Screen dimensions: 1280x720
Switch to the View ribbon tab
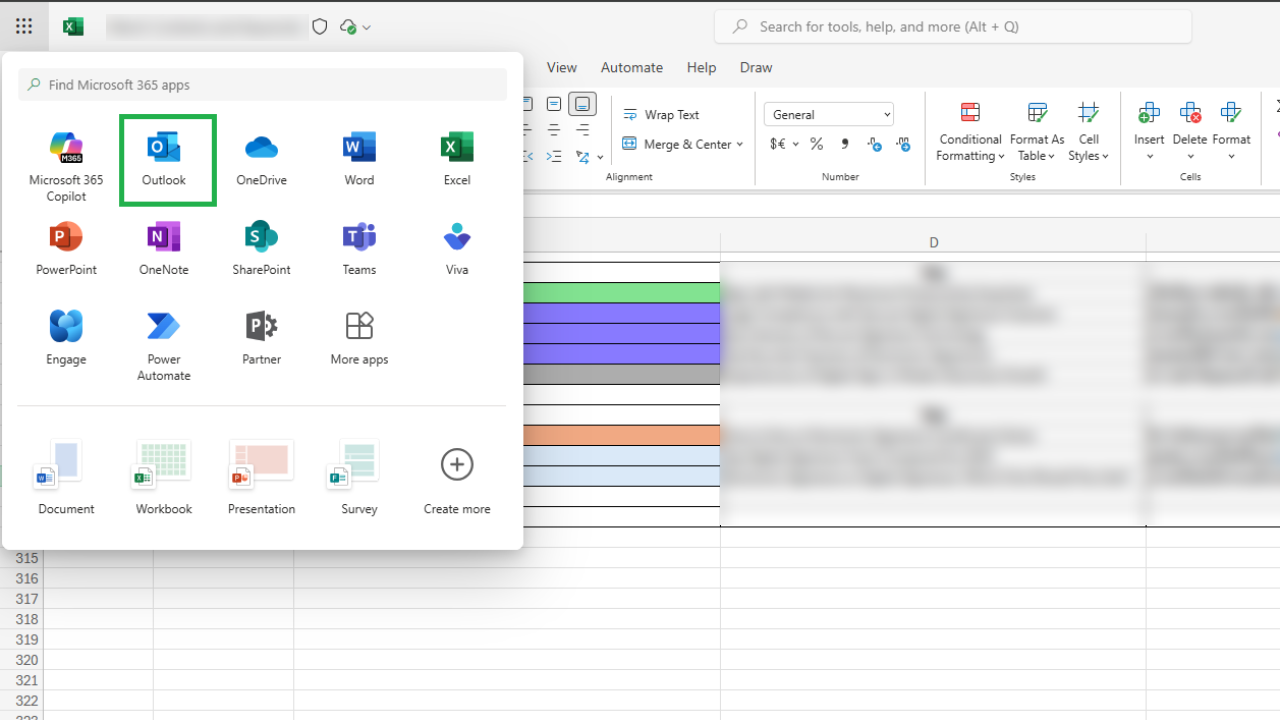pyautogui.click(x=561, y=67)
